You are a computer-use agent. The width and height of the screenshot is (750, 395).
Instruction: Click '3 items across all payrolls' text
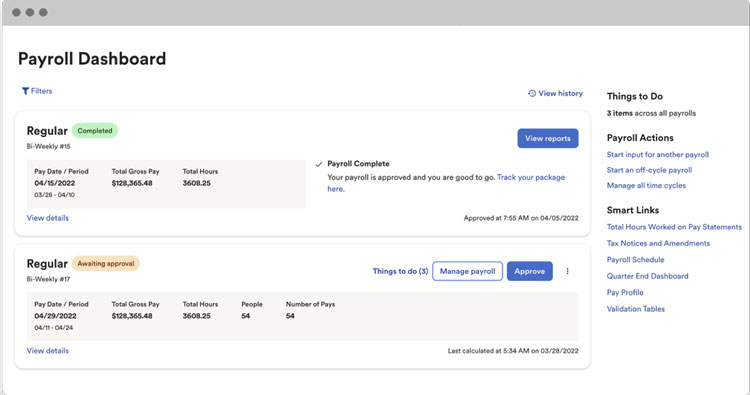(651, 113)
